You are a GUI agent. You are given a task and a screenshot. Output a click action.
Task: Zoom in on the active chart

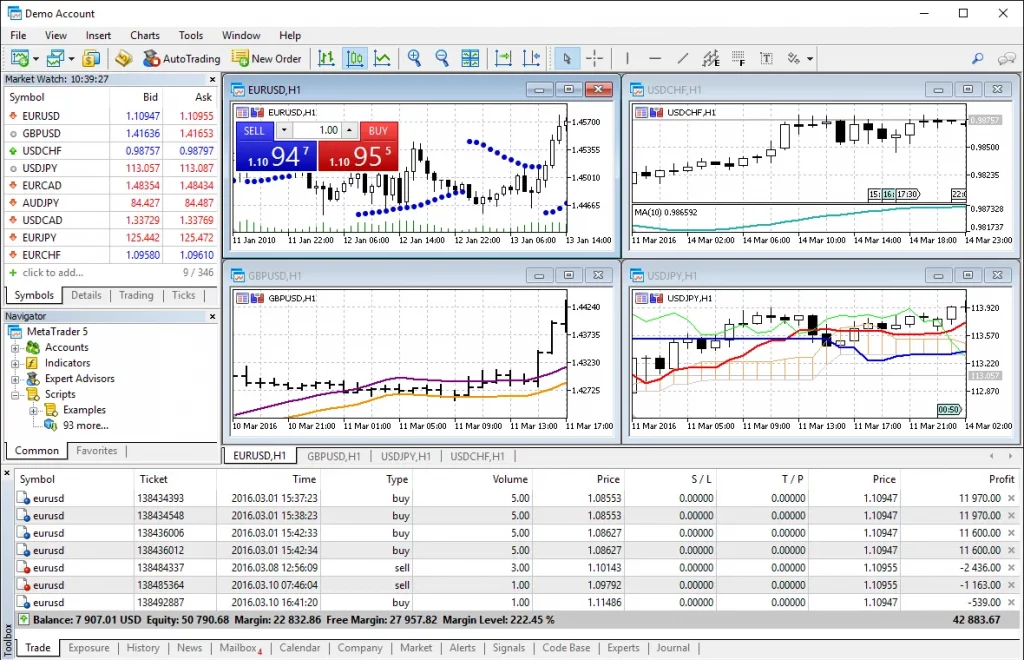click(x=414, y=58)
